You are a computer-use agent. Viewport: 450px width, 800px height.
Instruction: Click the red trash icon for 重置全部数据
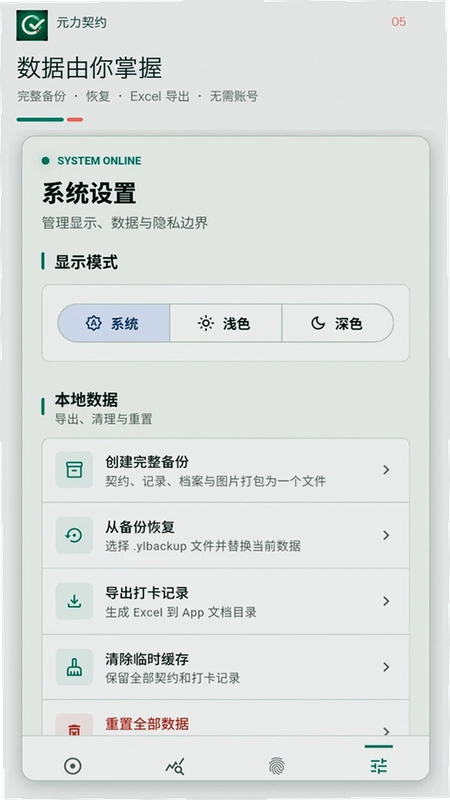pyautogui.click(x=74, y=726)
